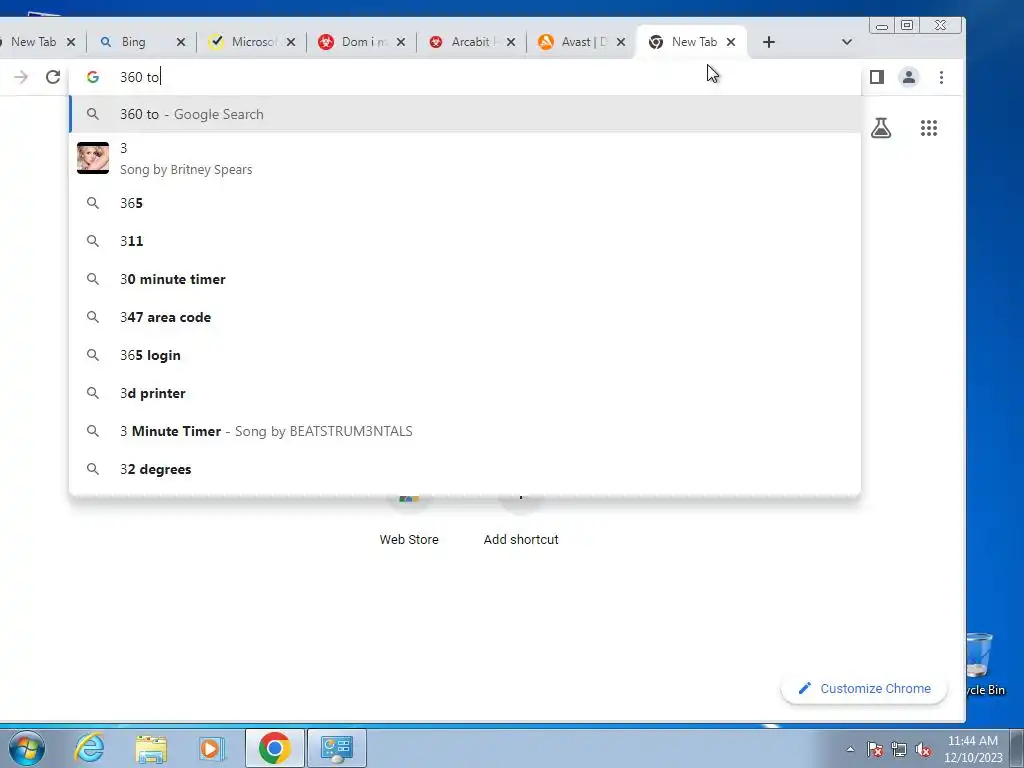This screenshot has width=1024, height=768.
Task: Close the Avast tab
Action: (x=621, y=42)
